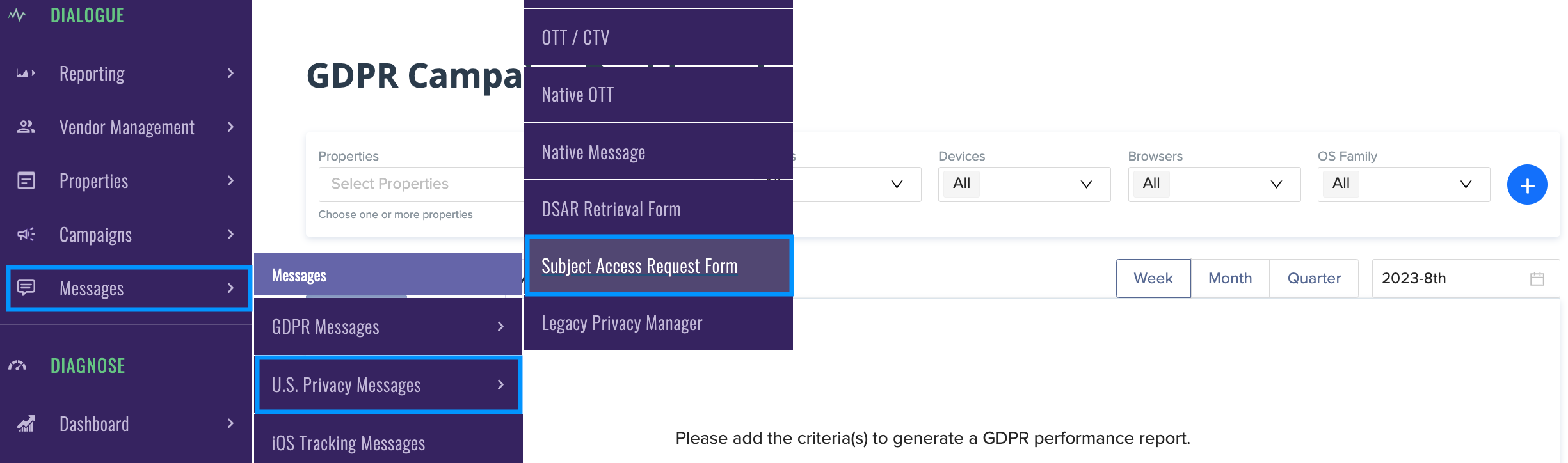Click the Select Properties input field
This screenshot has width=1568, height=463.
pos(416,184)
